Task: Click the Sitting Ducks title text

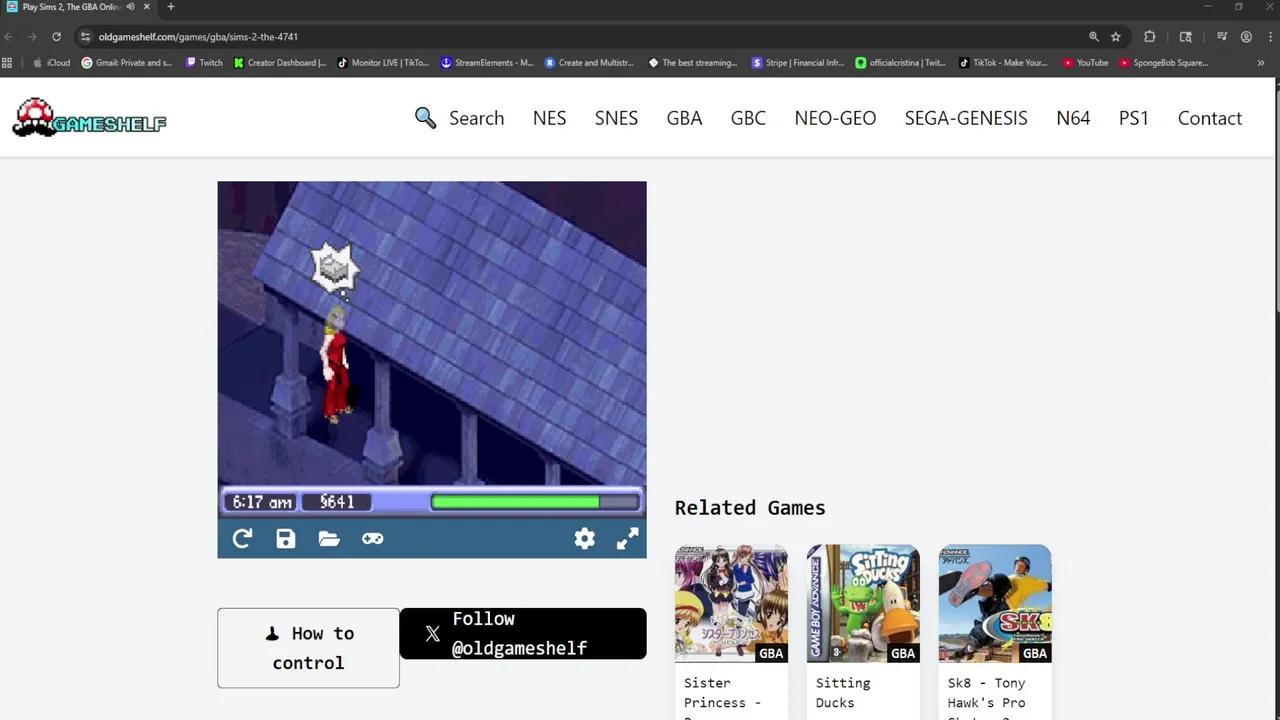Action: pos(843,692)
